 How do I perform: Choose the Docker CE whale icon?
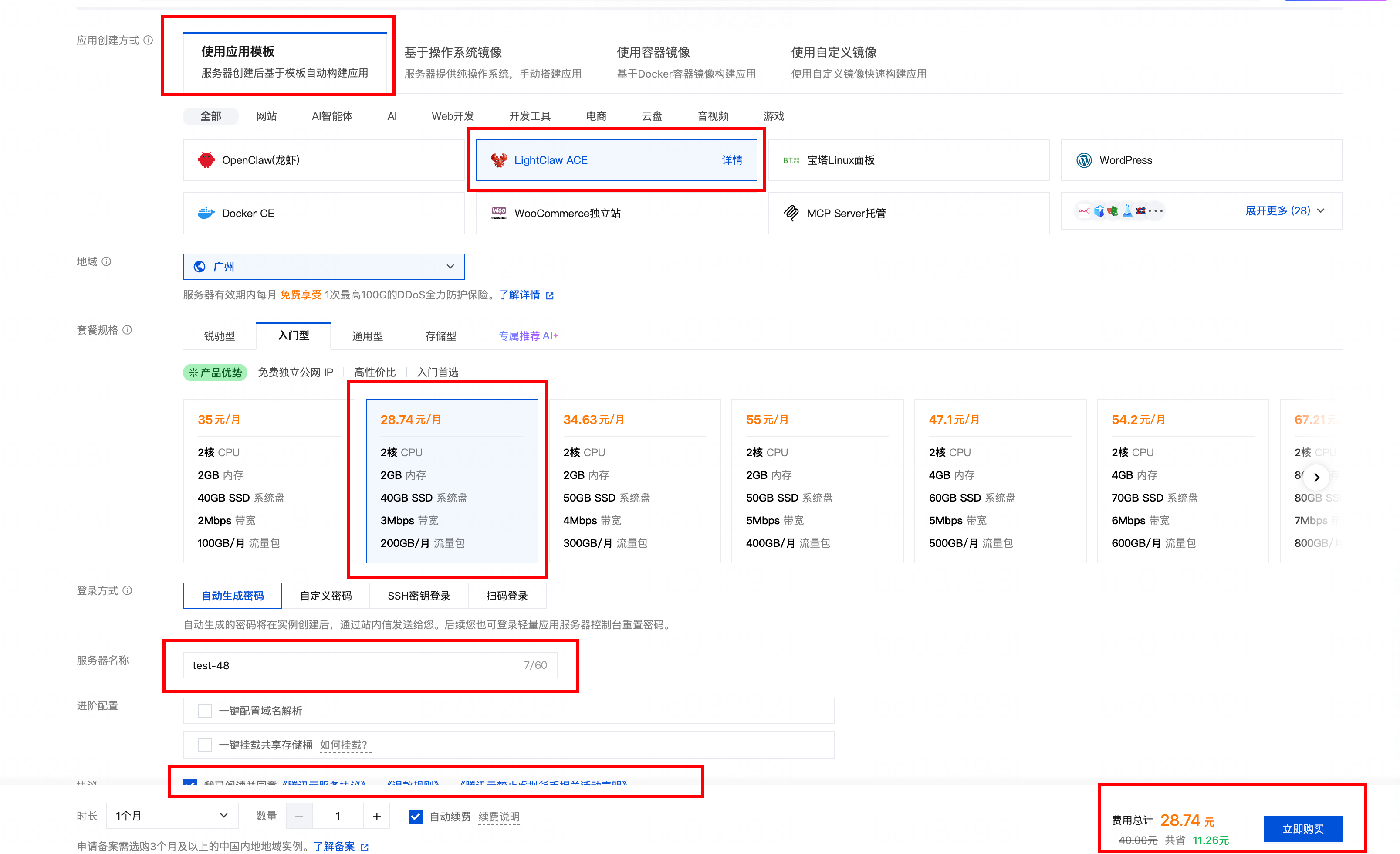click(206, 213)
